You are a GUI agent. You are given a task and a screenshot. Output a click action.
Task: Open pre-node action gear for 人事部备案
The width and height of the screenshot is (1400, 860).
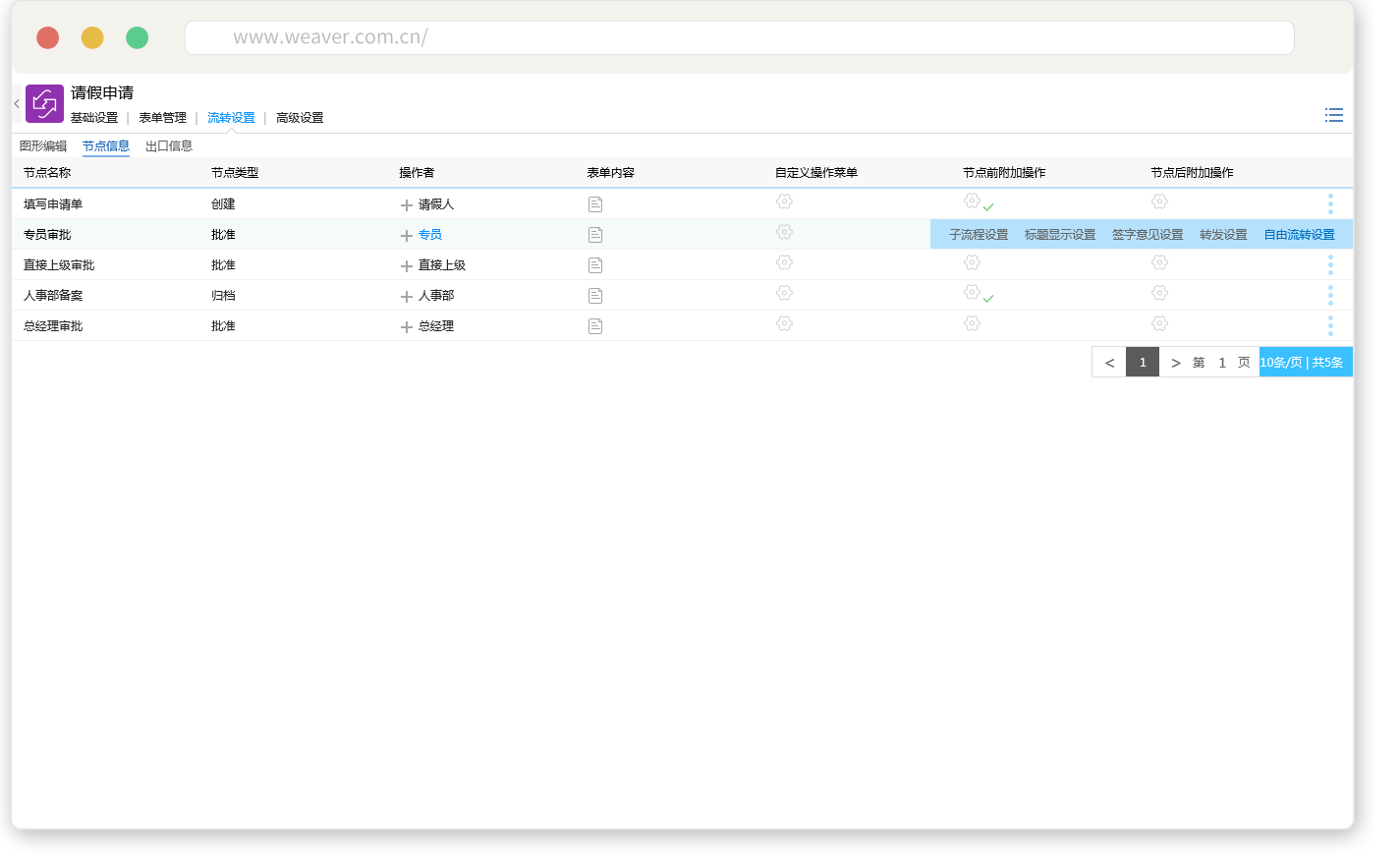pyautogui.click(x=972, y=293)
